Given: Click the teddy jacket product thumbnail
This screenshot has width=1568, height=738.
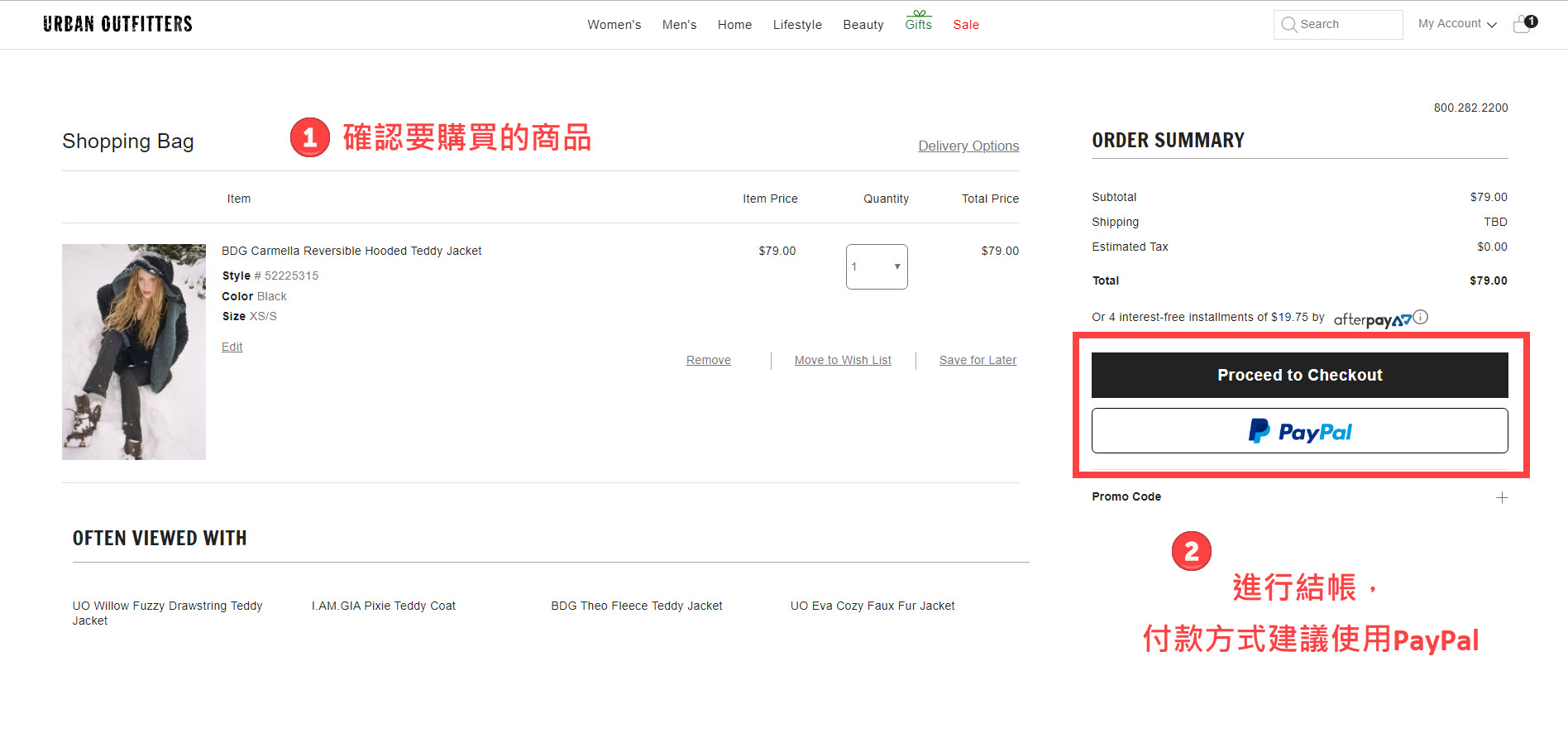Looking at the screenshot, I should click(x=134, y=352).
